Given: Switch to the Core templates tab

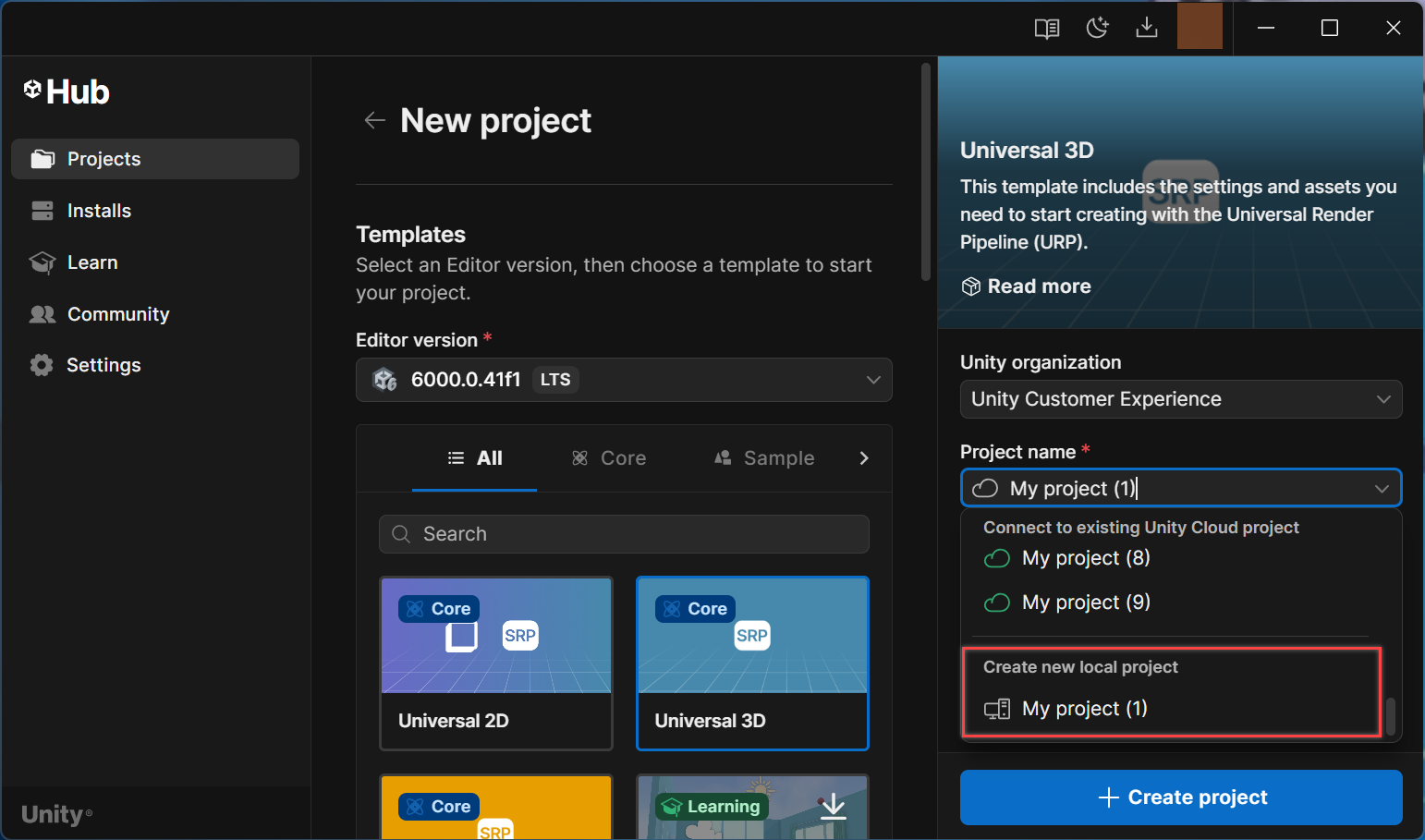Looking at the screenshot, I should [x=609, y=458].
